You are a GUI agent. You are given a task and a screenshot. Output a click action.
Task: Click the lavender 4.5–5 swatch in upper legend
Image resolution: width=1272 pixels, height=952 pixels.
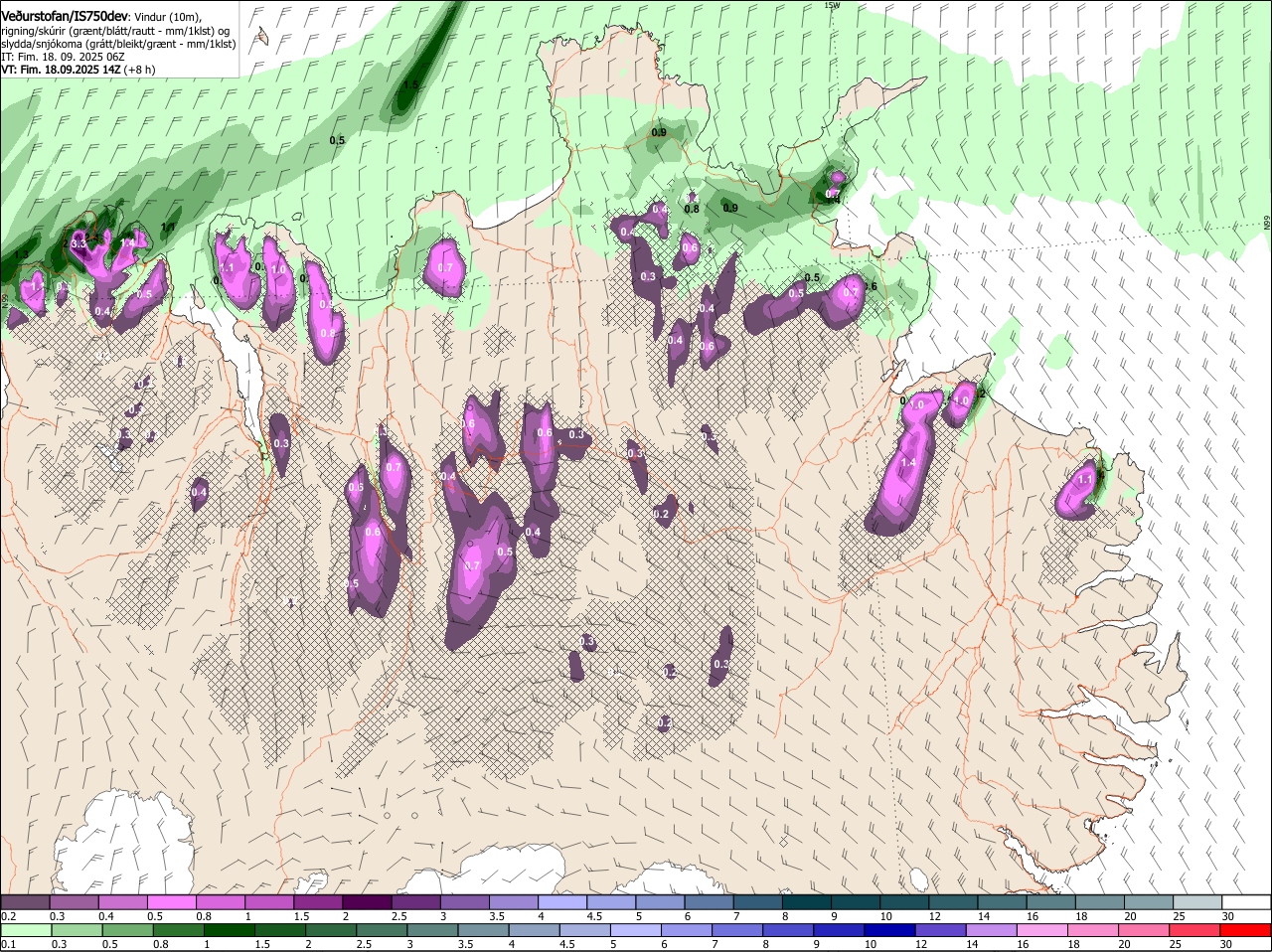[x=613, y=902]
